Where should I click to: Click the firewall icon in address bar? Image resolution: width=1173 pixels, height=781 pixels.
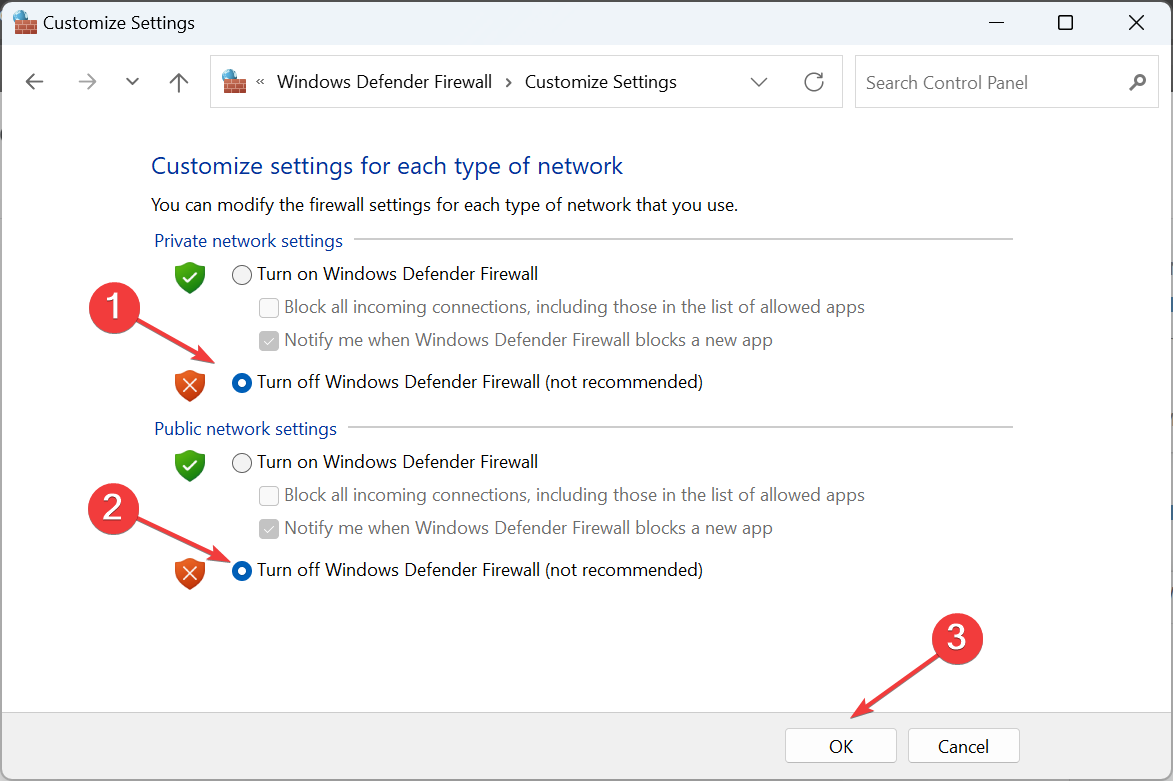[234, 82]
